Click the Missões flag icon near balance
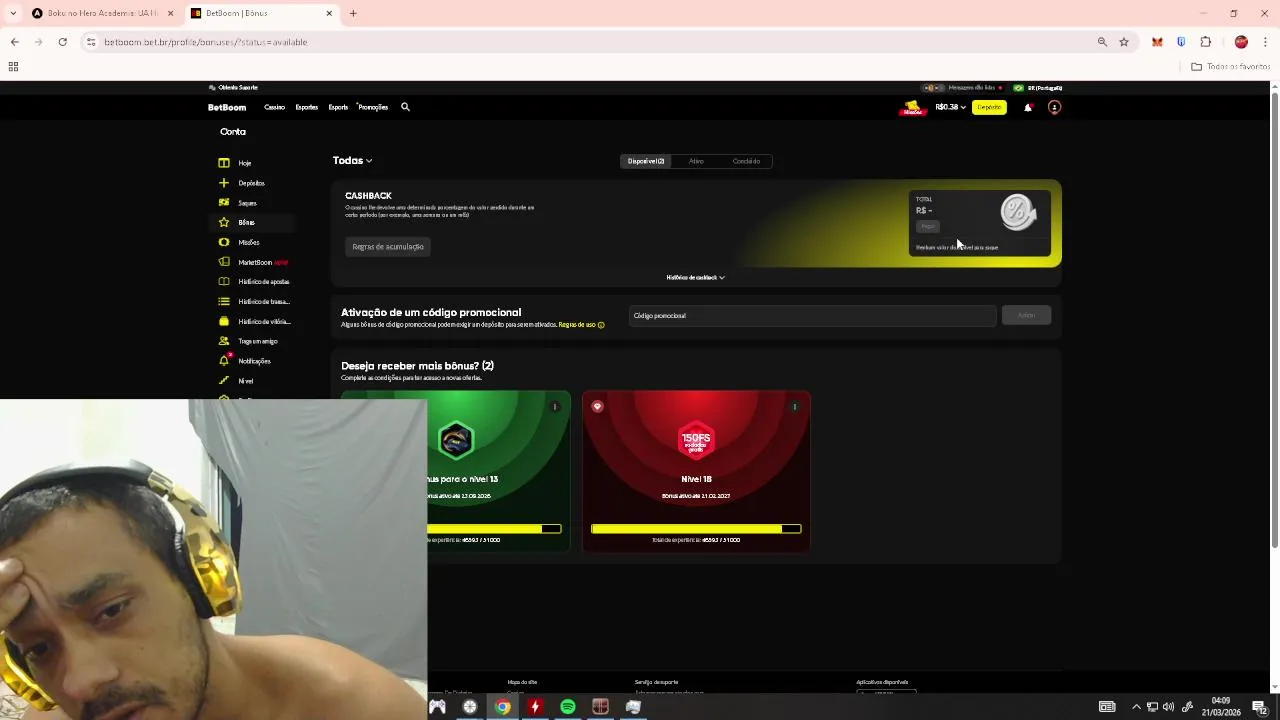The width and height of the screenshot is (1280, 720). (x=912, y=108)
